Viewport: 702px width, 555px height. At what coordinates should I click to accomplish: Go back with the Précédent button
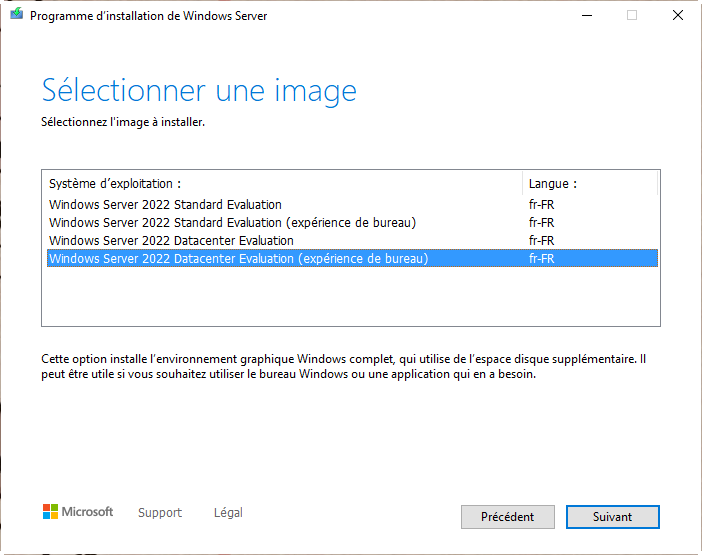tap(507, 517)
